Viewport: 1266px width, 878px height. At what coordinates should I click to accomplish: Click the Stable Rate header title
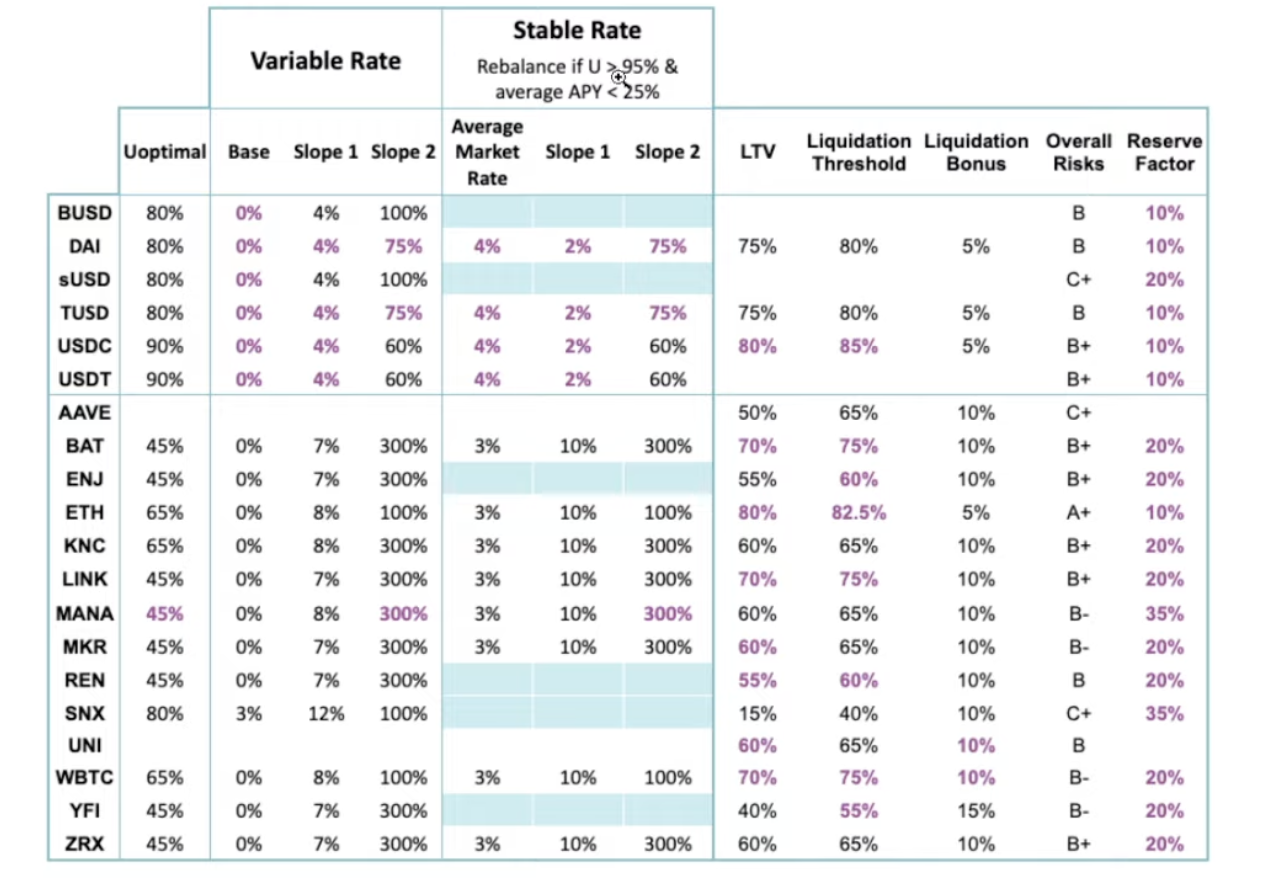(x=577, y=30)
